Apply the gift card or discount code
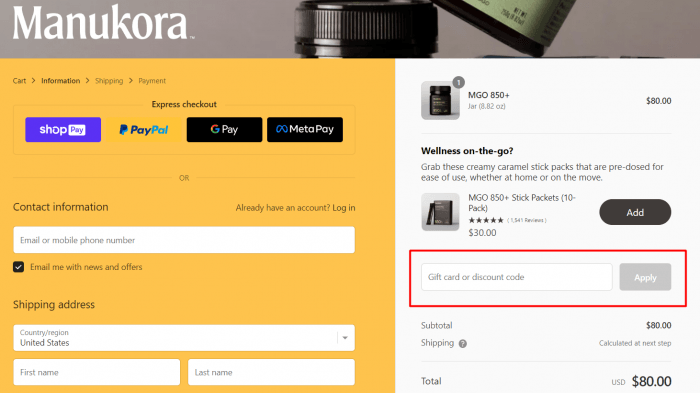 (x=645, y=277)
